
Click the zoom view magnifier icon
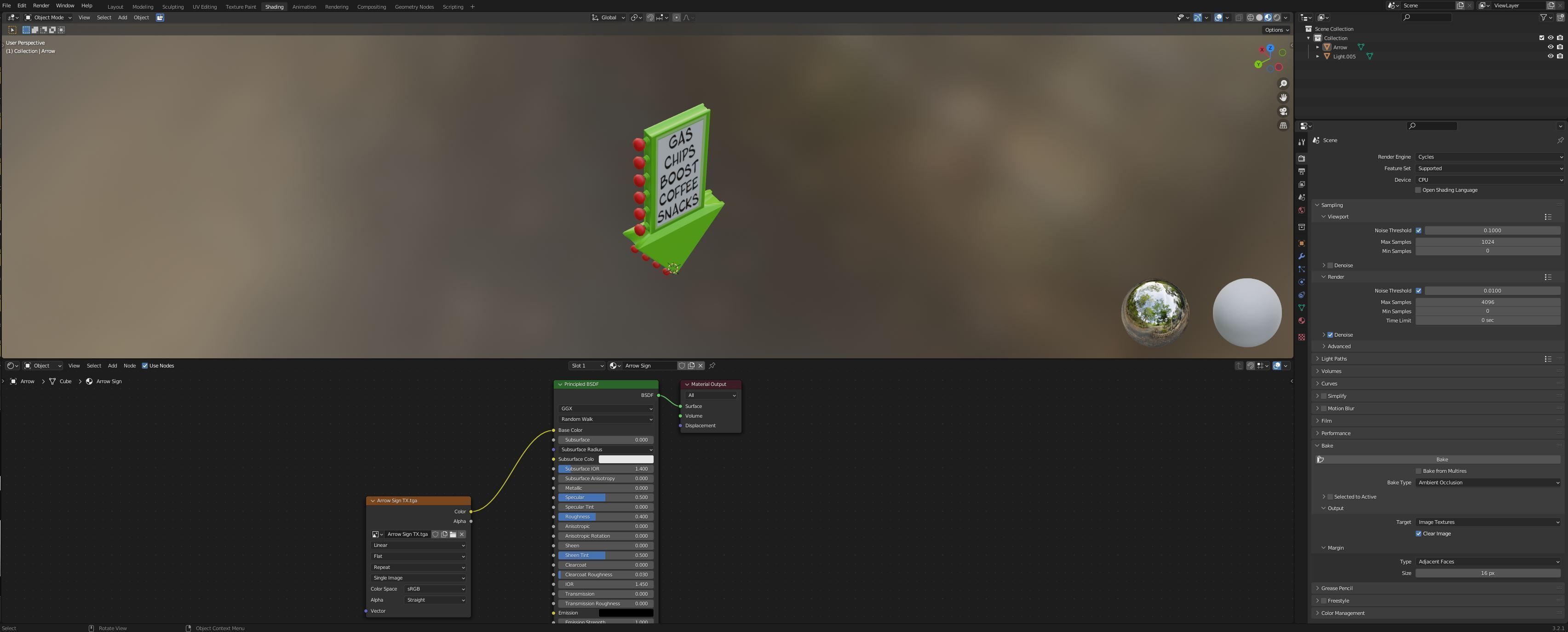click(x=1283, y=84)
